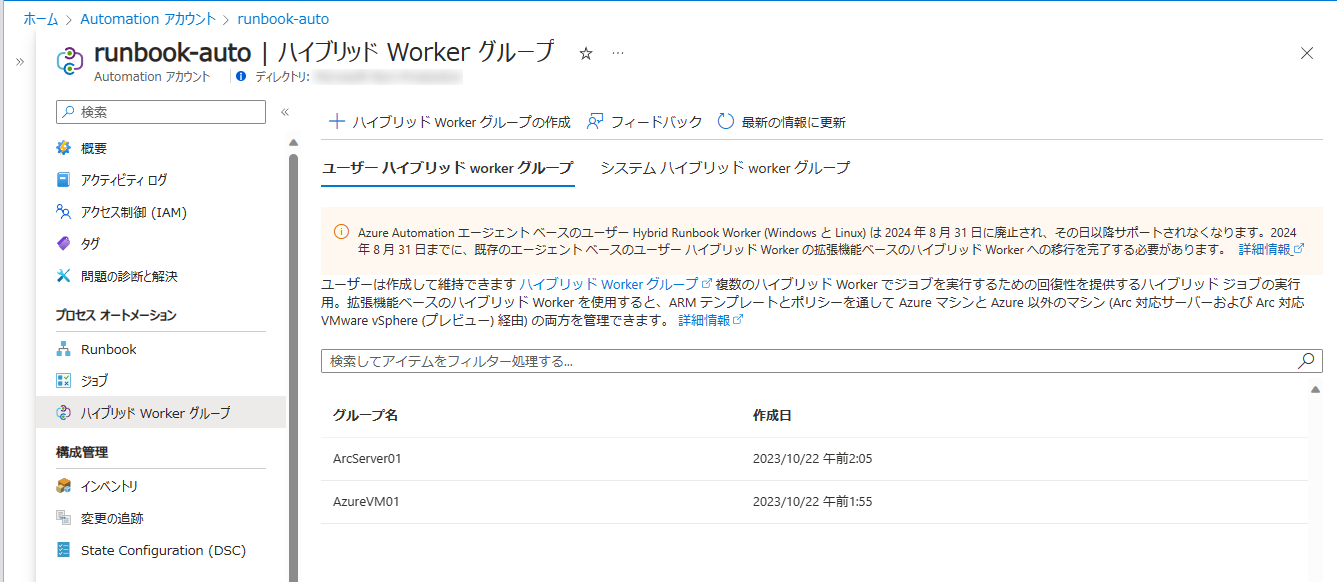Viewport: 1337px width, 582px height.
Task: Click the sidebar vertical scrollbar thumb
Action: coord(293,366)
